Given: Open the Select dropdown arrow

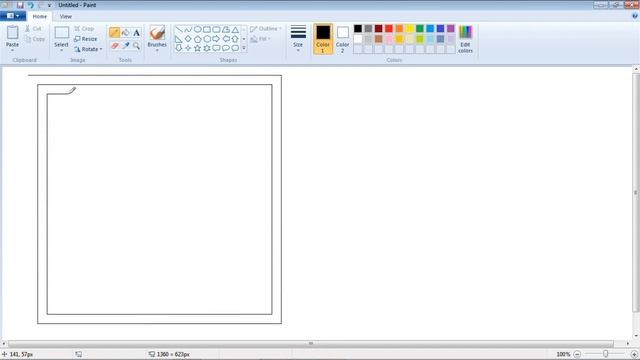Looking at the screenshot, I should tap(61, 50).
